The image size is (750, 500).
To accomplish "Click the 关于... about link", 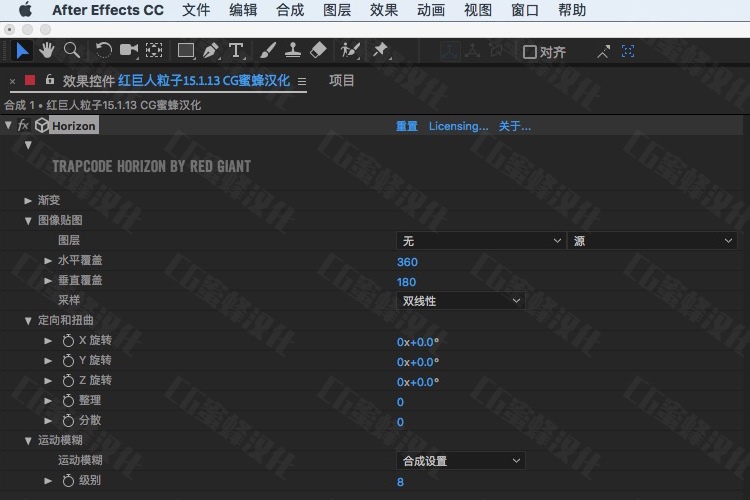I will click(x=515, y=126).
